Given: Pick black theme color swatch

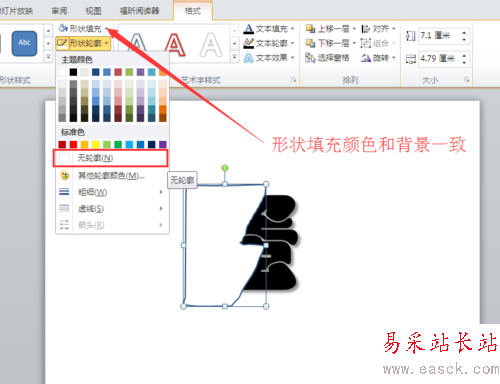Looking at the screenshot, I should pos(73,72).
